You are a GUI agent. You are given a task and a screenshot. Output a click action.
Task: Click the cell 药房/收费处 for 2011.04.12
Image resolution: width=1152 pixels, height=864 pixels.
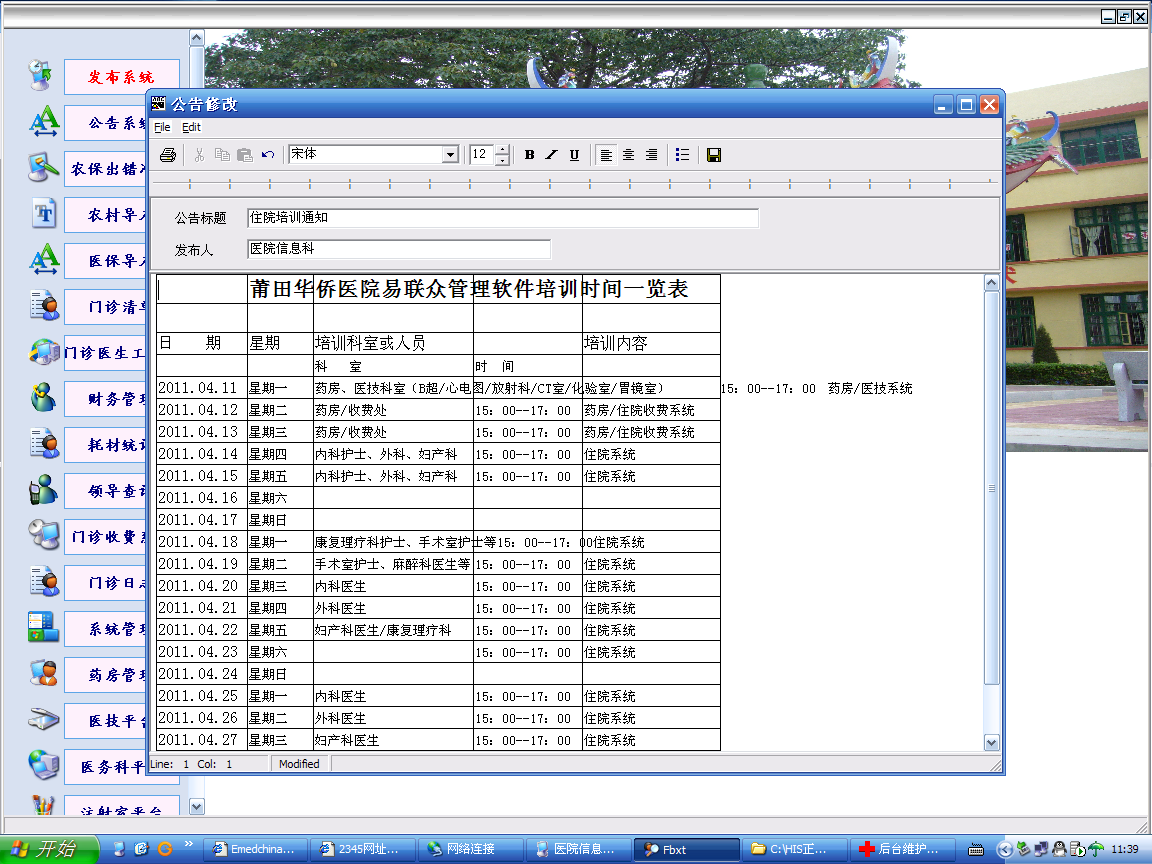393,410
